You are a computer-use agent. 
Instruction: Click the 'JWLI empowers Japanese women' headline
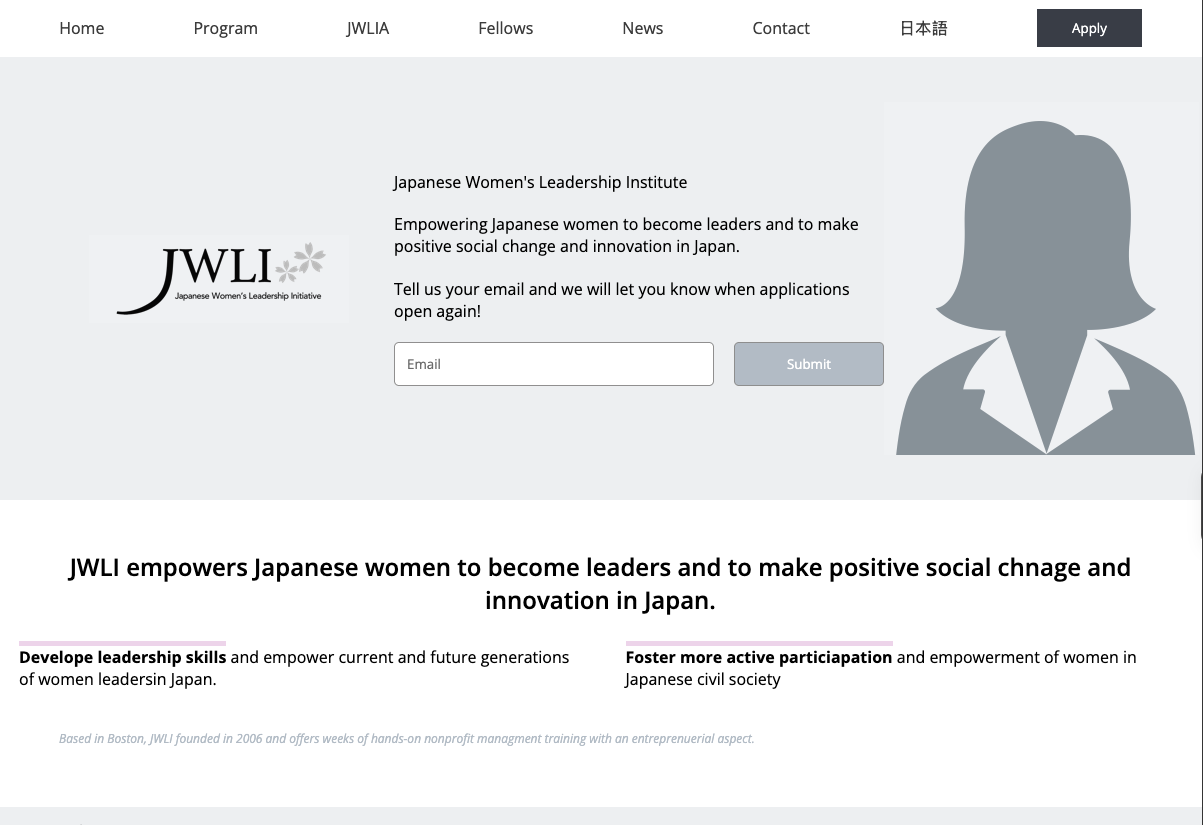coord(600,584)
